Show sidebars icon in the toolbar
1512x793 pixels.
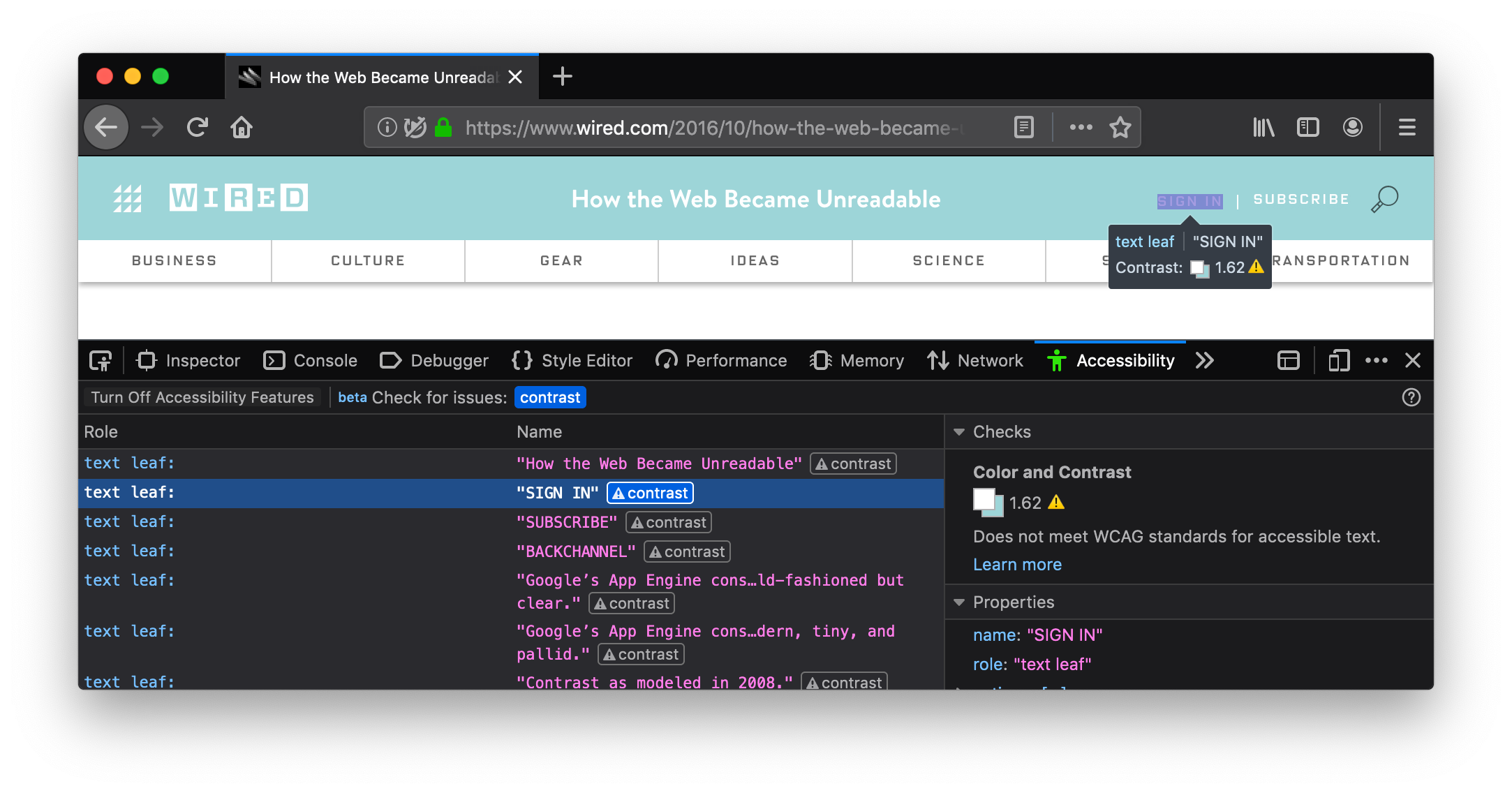1307,127
